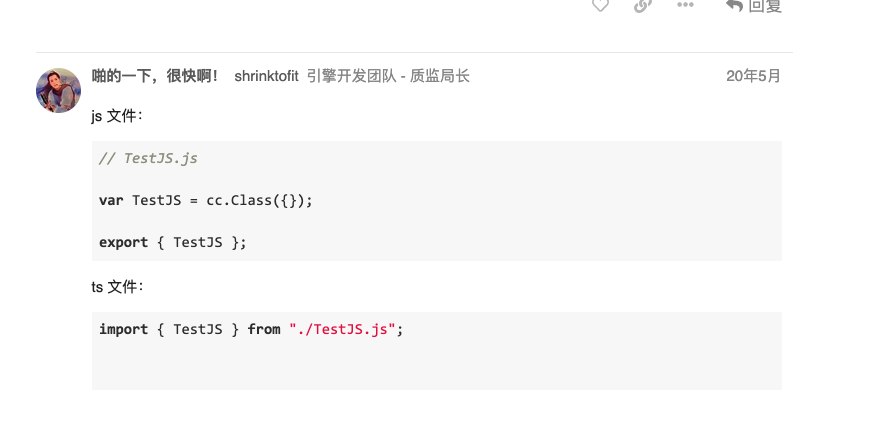Click the // TestJS.js comment line
The width and height of the screenshot is (886, 436).
[x=147, y=158]
